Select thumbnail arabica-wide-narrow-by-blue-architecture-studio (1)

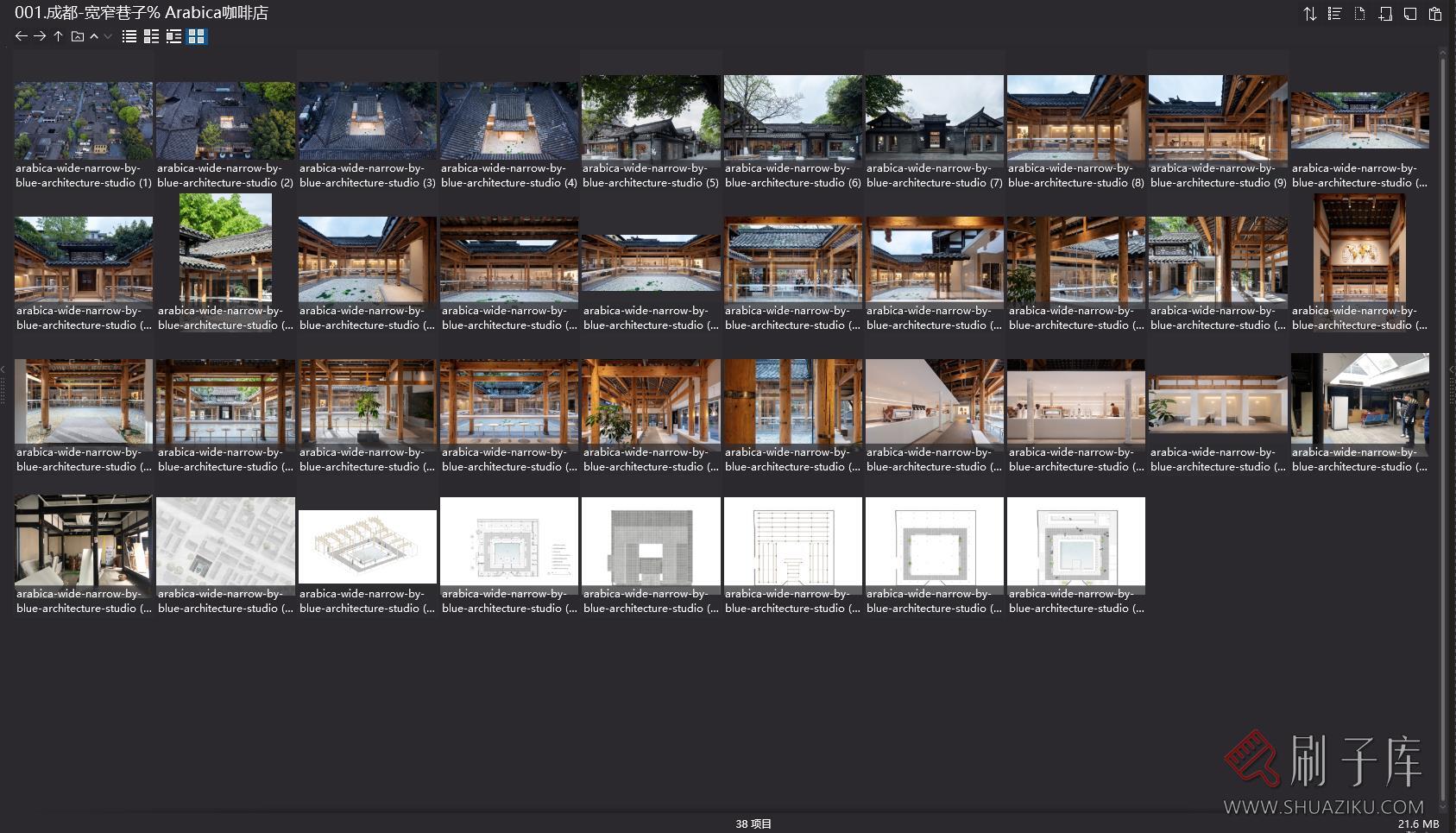click(84, 121)
